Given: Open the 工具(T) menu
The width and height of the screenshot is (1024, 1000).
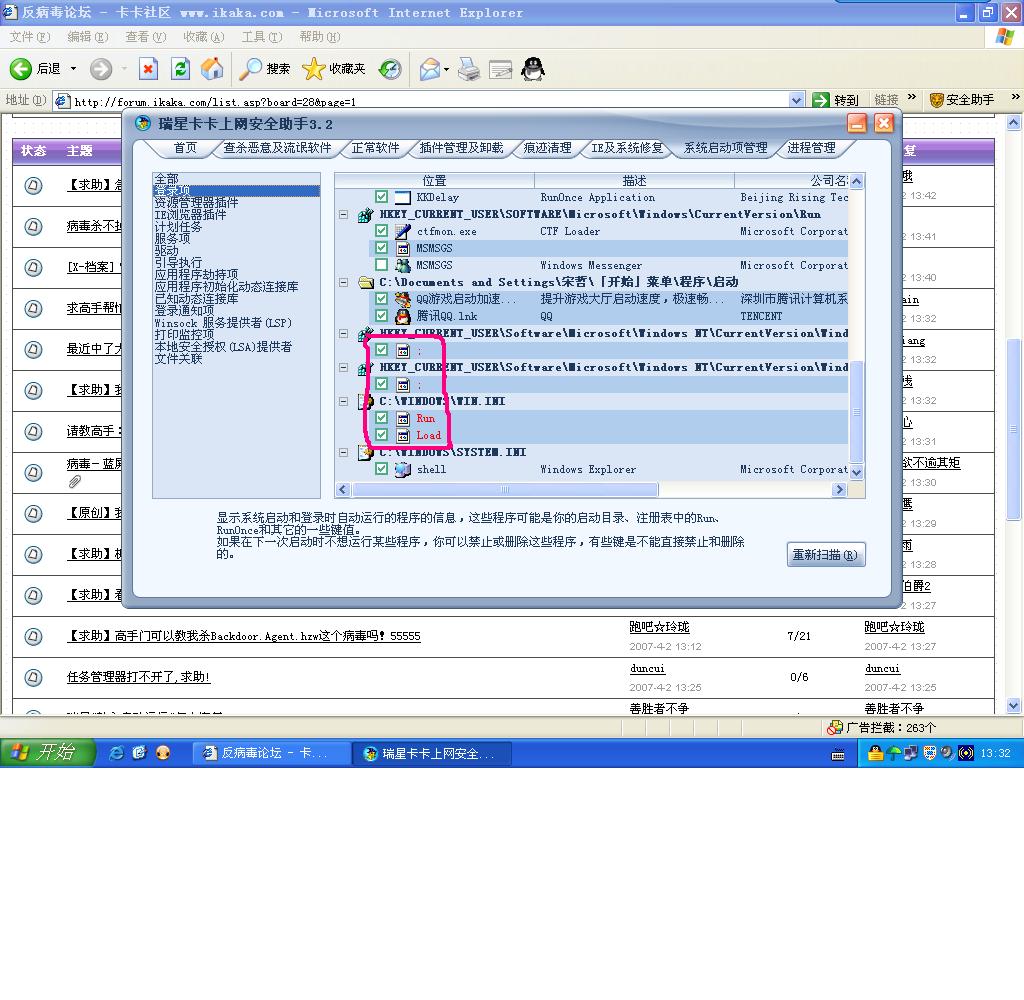Looking at the screenshot, I should [x=262, y=37].
